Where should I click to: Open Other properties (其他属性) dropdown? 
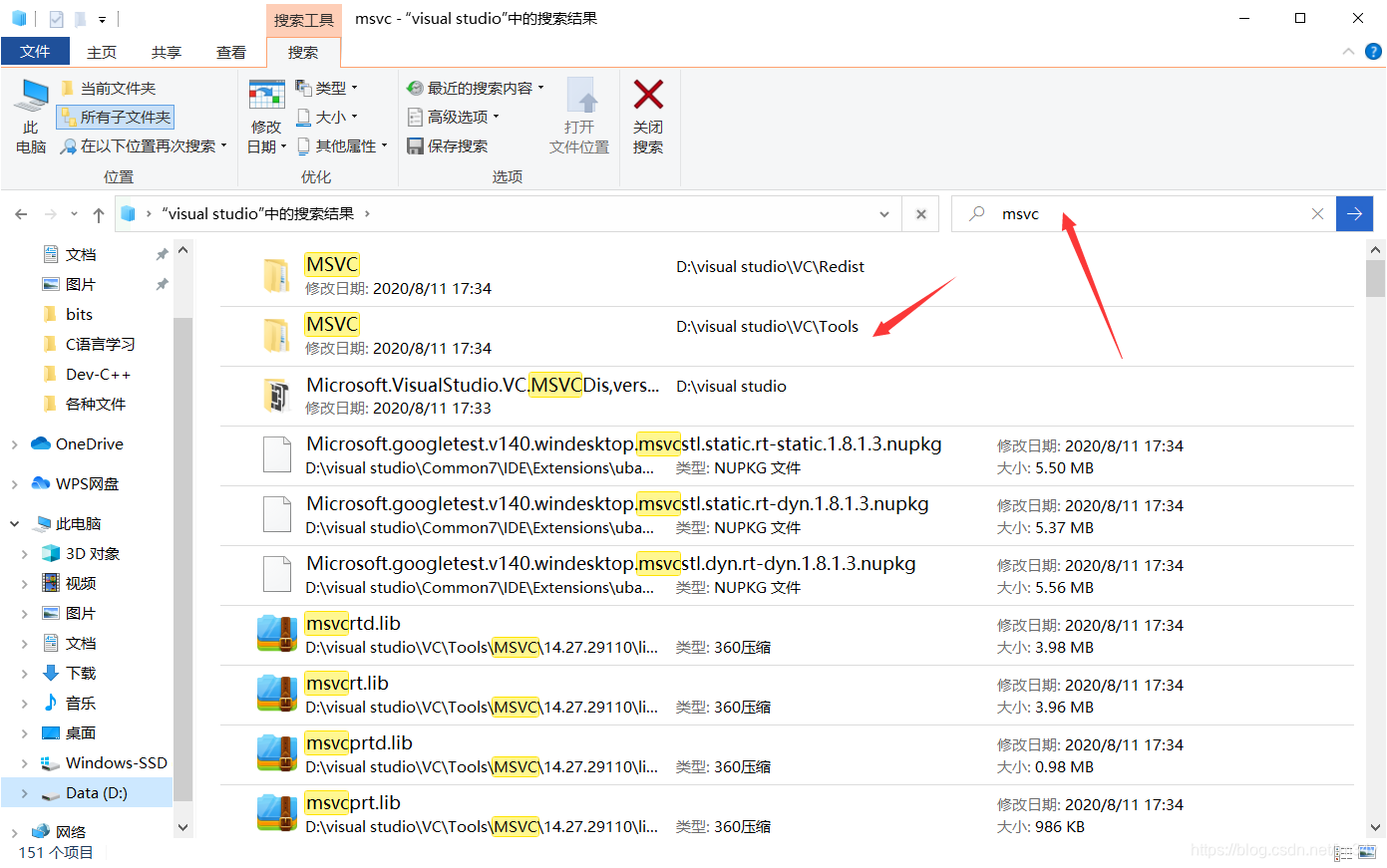[342, 146]
